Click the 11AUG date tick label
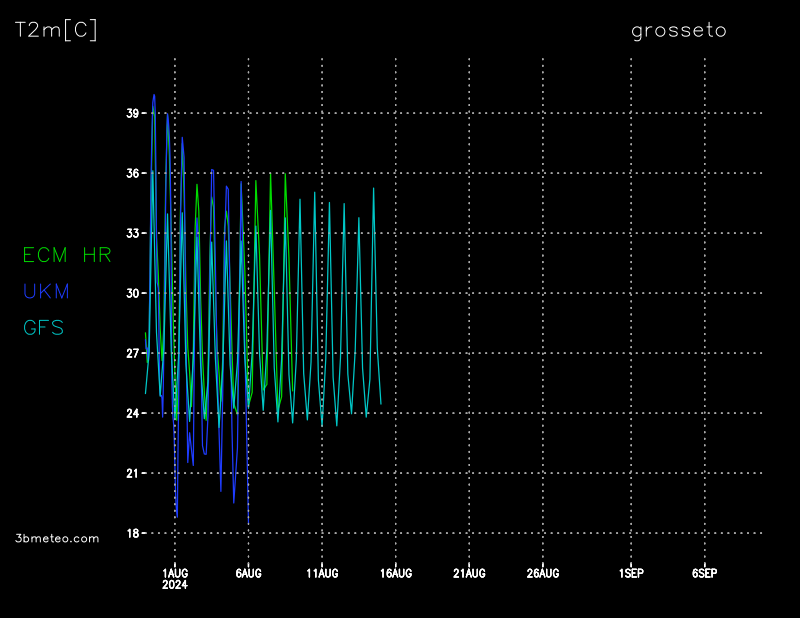Viewport: 800px width, 618px height. pyautogui.click(x=322, y=573)
